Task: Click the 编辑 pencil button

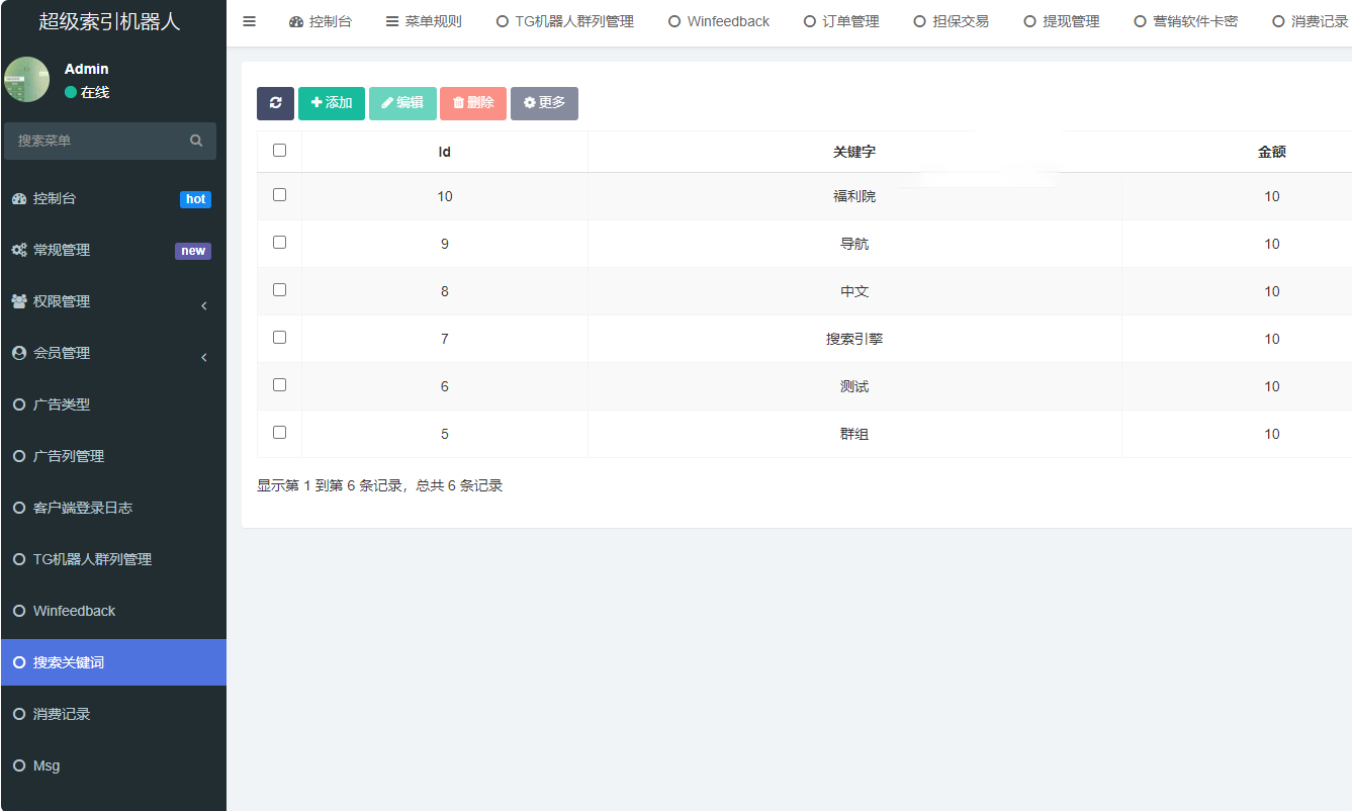Action: click(x=402, y=103)
